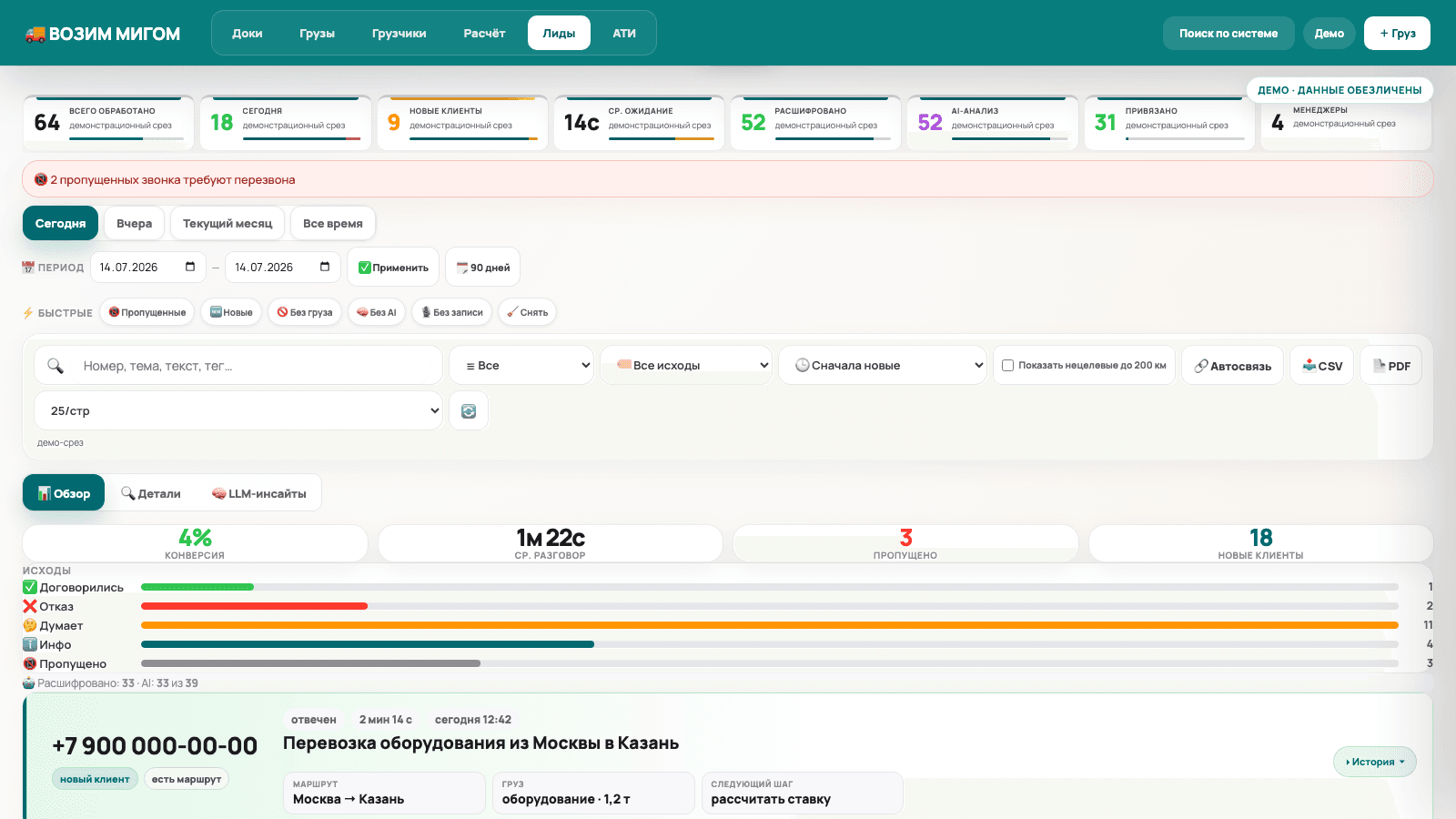
Task: Open the Грузы nav tab
Action: (318, 34)
